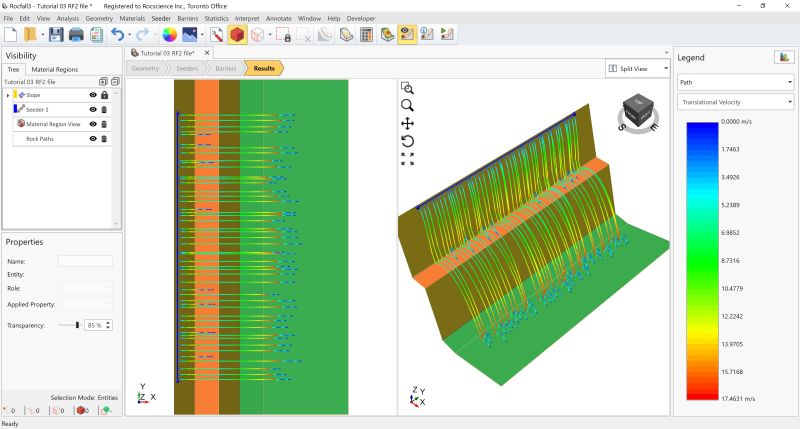Click the slope layers material icon
The image size is (800, 429).
pyautogui.click(x=346, y=35)
